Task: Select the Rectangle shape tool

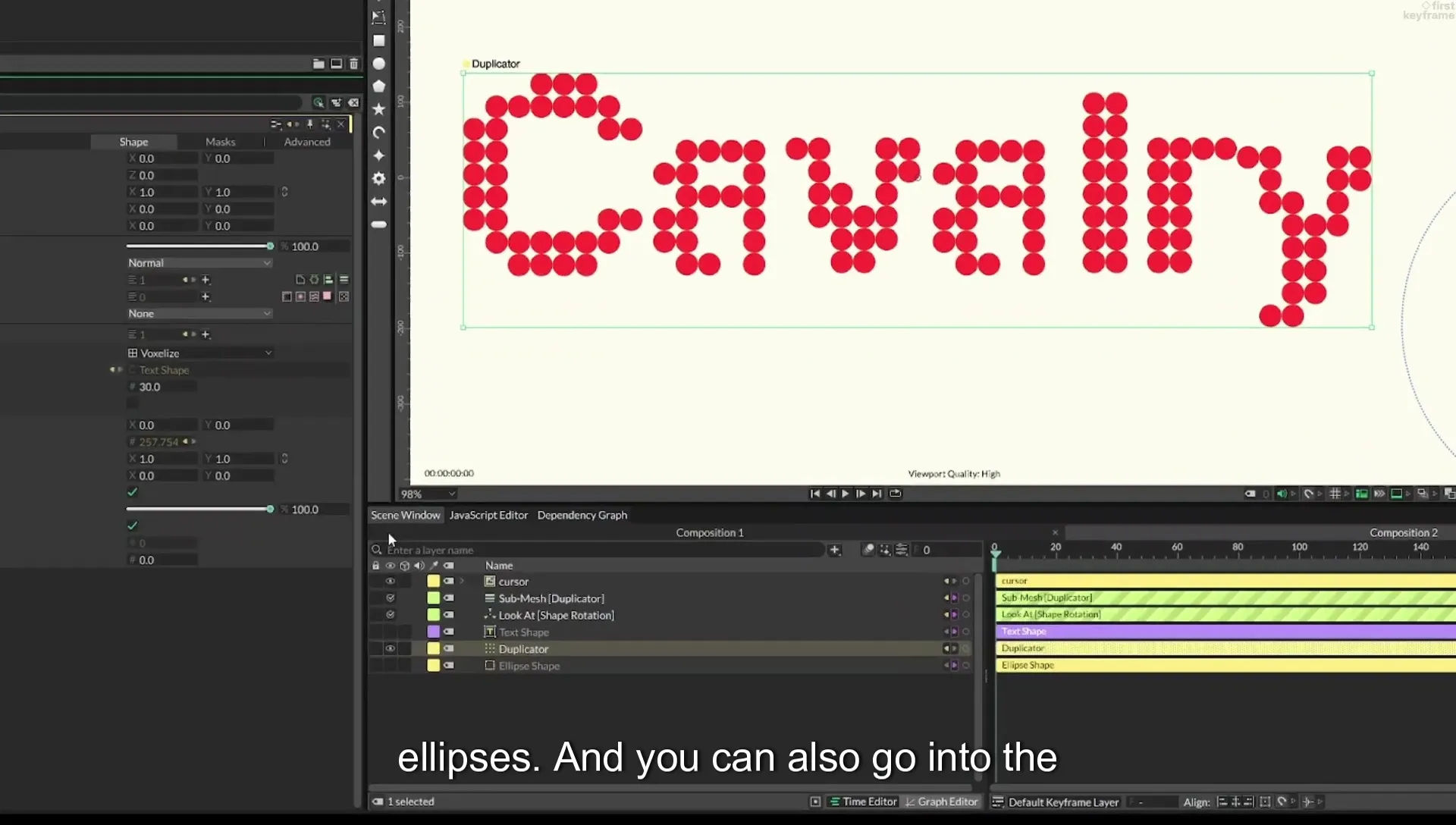Action: (x=379, y=41)
